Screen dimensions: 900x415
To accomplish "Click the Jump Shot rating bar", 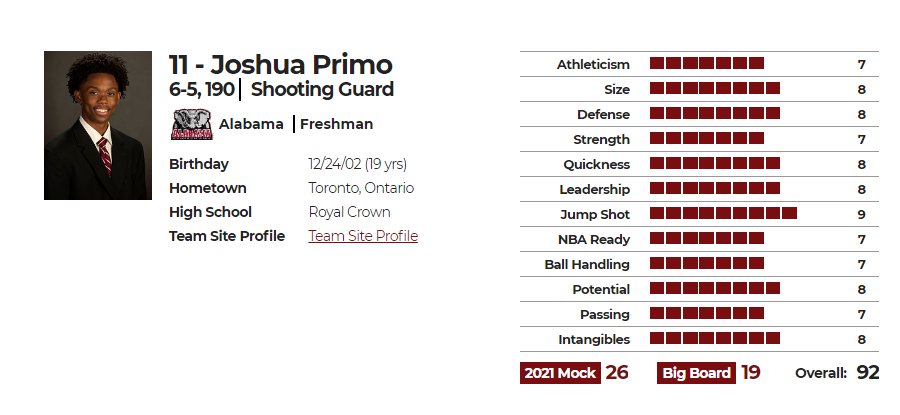I will click(723, 214).
